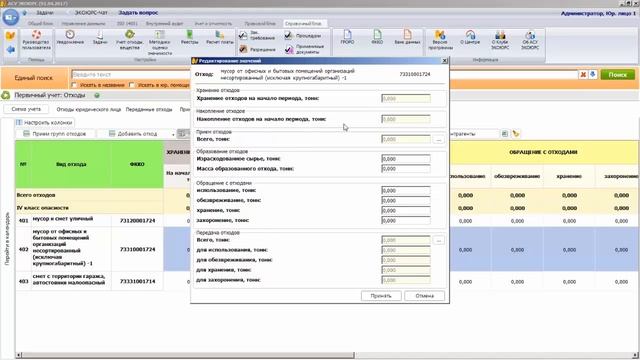Click horizontal scrollbar at bottom

coord(189,355)
